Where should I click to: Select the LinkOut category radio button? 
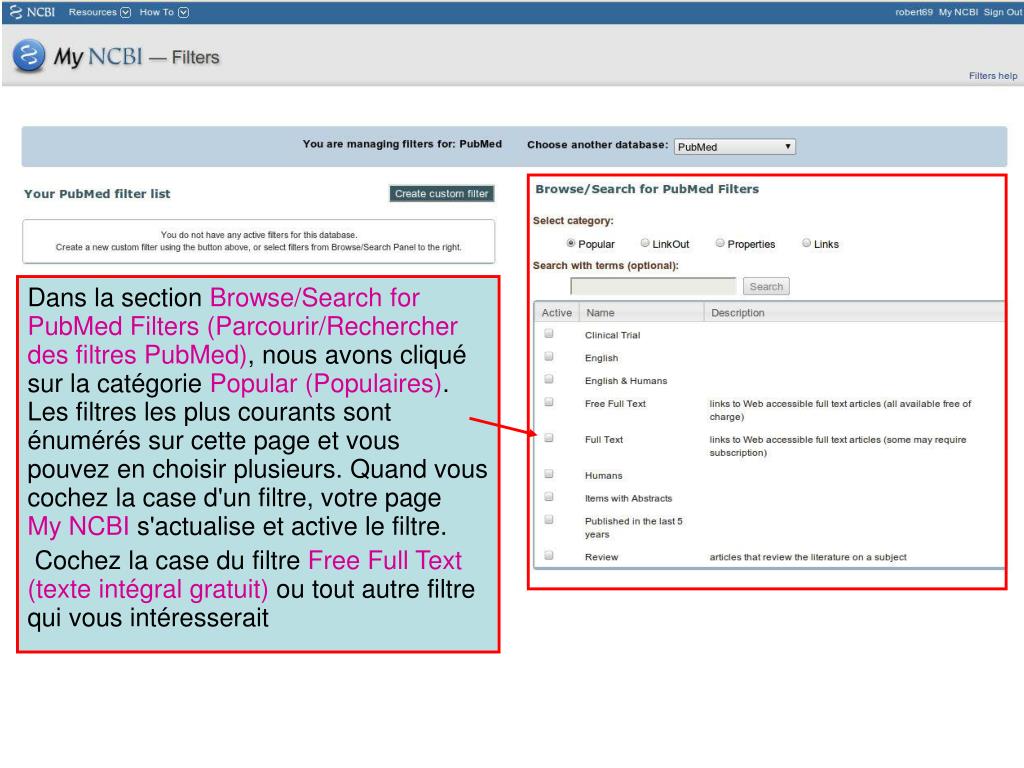point(645,243)
